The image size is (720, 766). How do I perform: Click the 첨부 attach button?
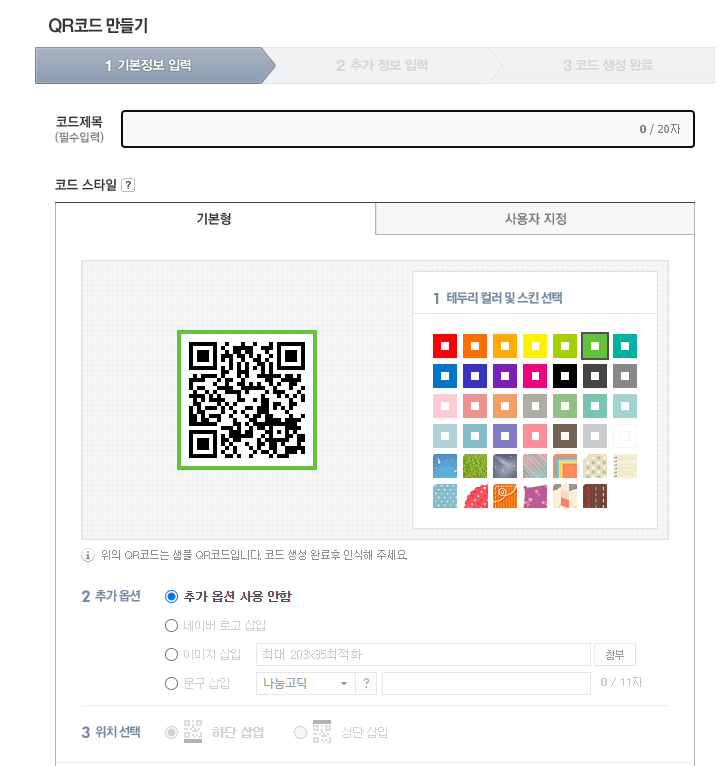point(615,655)
